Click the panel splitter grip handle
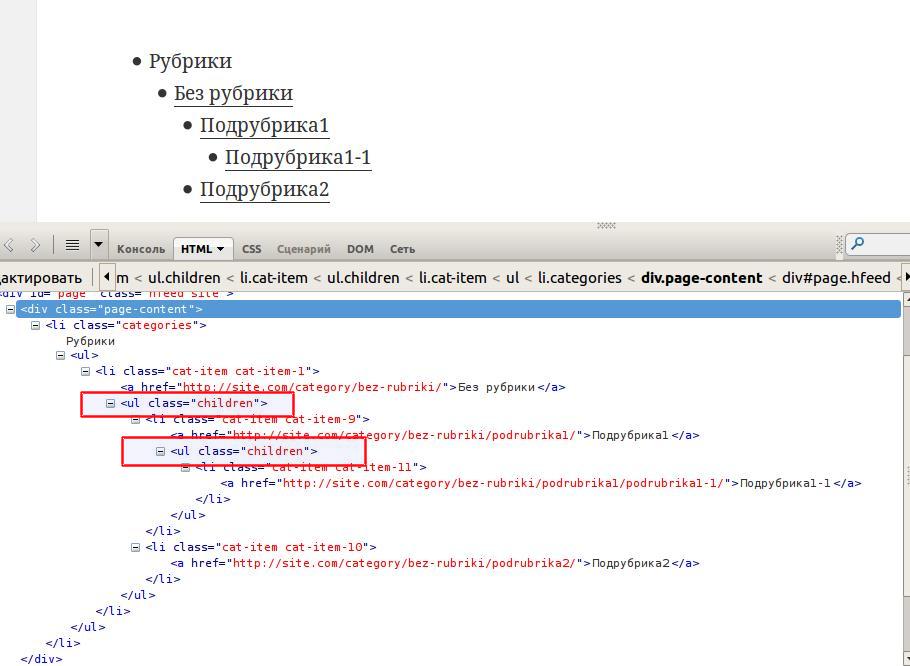The image size is (910, 666). click(x=606, y=225)
